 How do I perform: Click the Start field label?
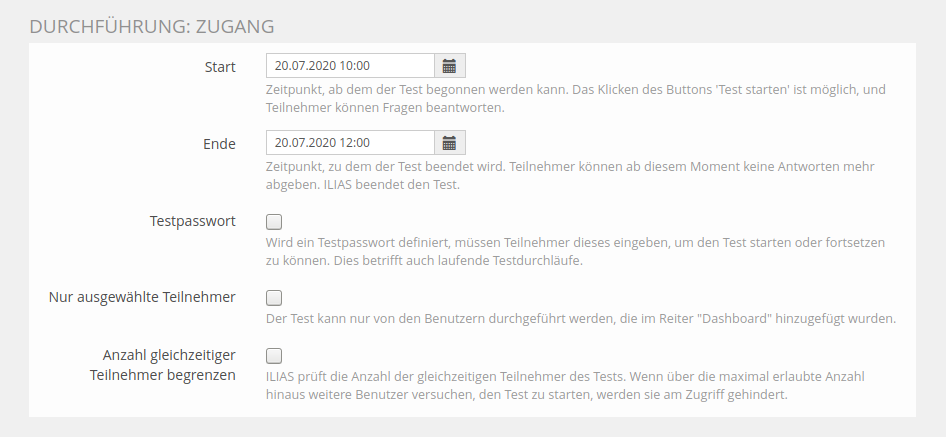[219, 67]
